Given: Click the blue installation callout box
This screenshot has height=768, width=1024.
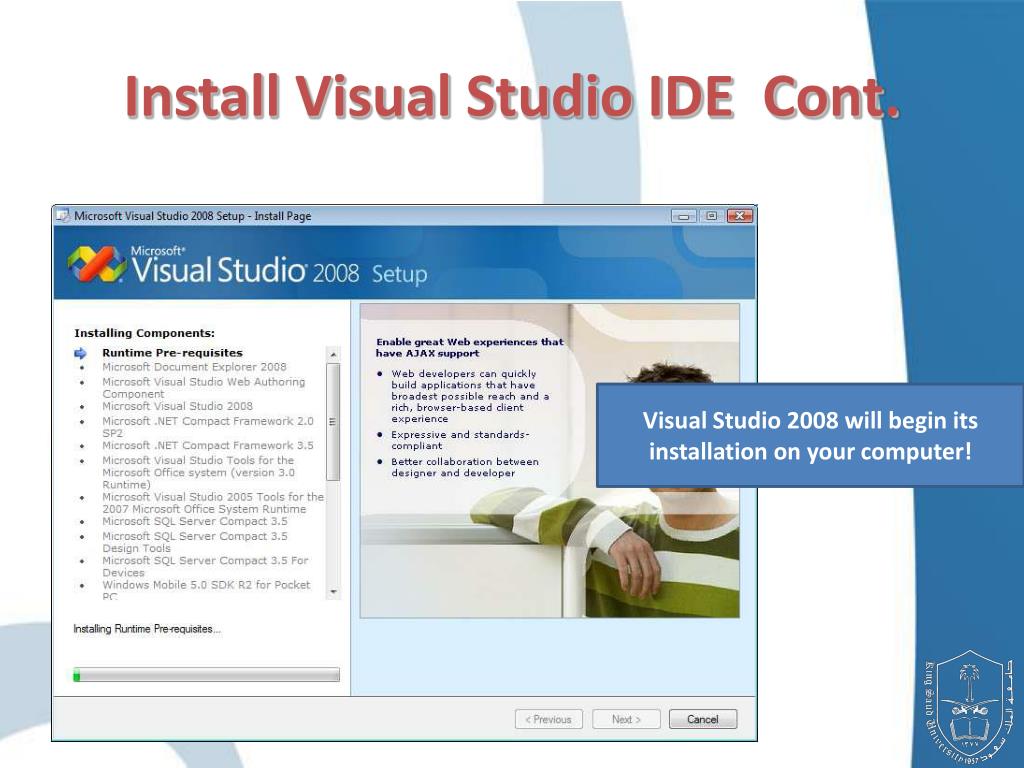Looking at the screenshot, I should coord(810,436).
